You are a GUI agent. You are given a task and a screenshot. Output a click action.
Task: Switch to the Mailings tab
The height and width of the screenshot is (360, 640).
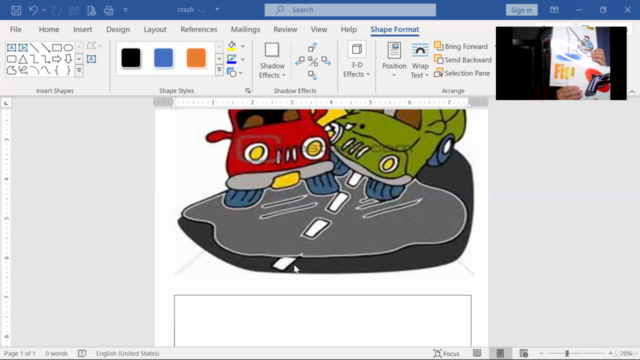click(x=245, y=29)
